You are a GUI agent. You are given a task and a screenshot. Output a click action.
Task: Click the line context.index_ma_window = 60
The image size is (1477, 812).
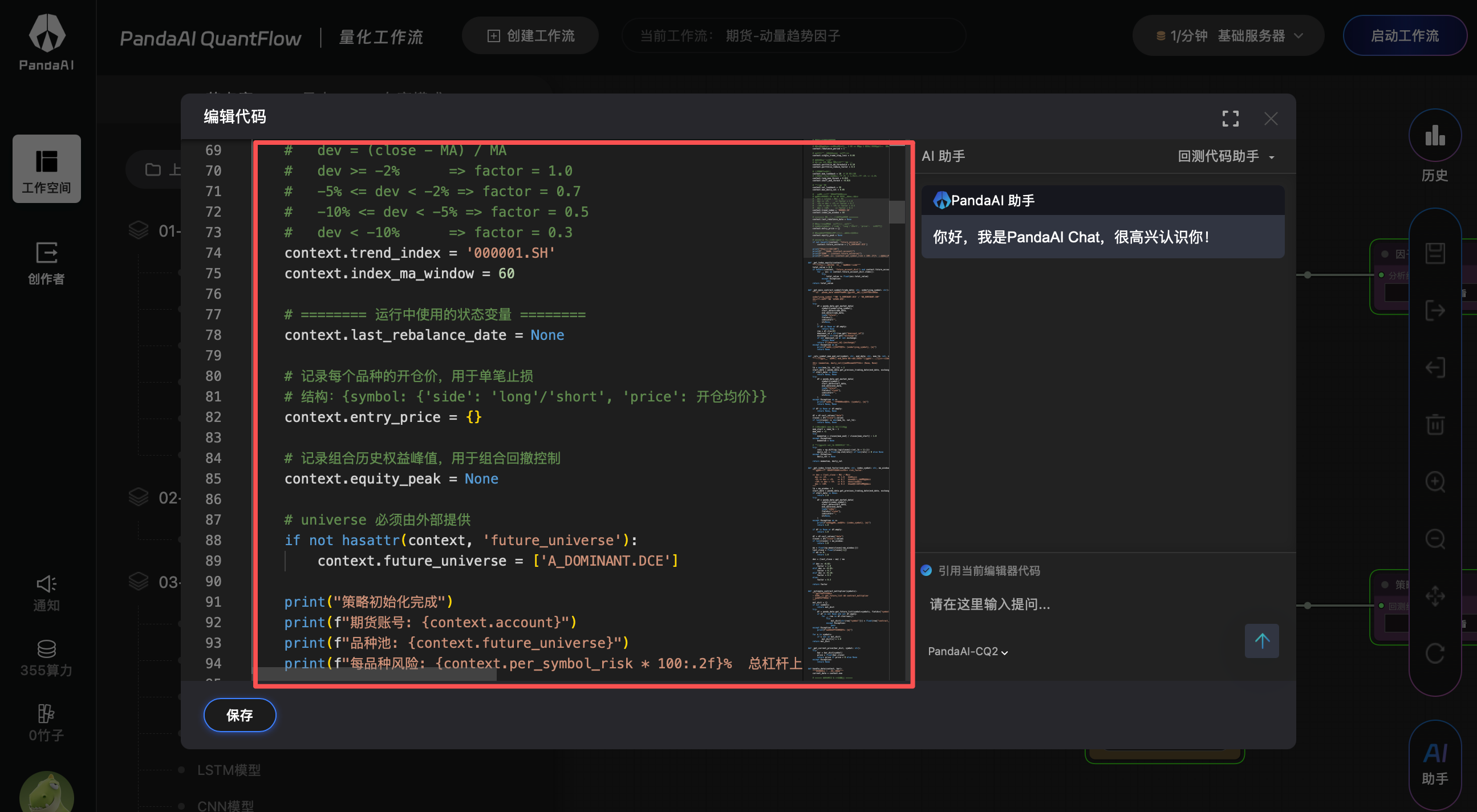(x=399, y=274)
